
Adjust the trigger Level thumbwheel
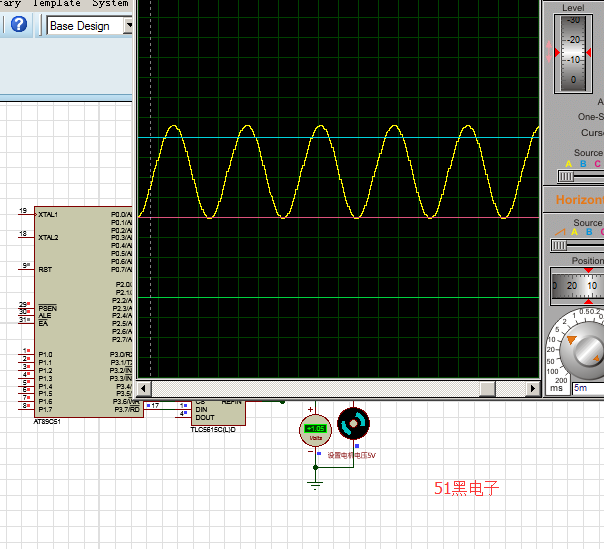click(573, 53)
